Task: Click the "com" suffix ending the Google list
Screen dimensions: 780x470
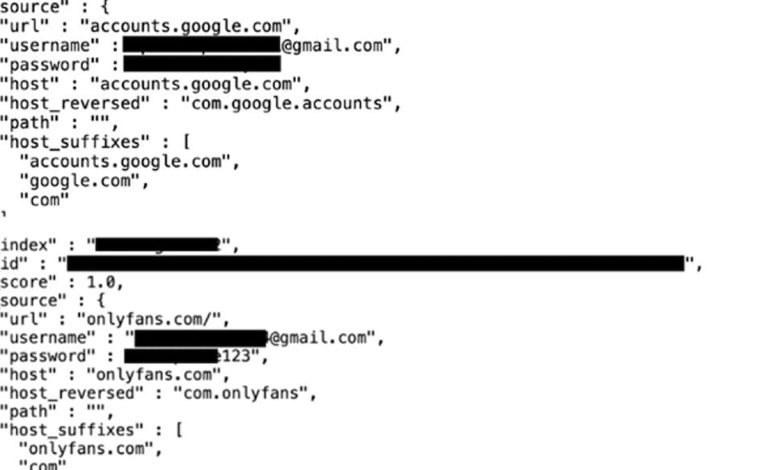Action: click(44, 200)
